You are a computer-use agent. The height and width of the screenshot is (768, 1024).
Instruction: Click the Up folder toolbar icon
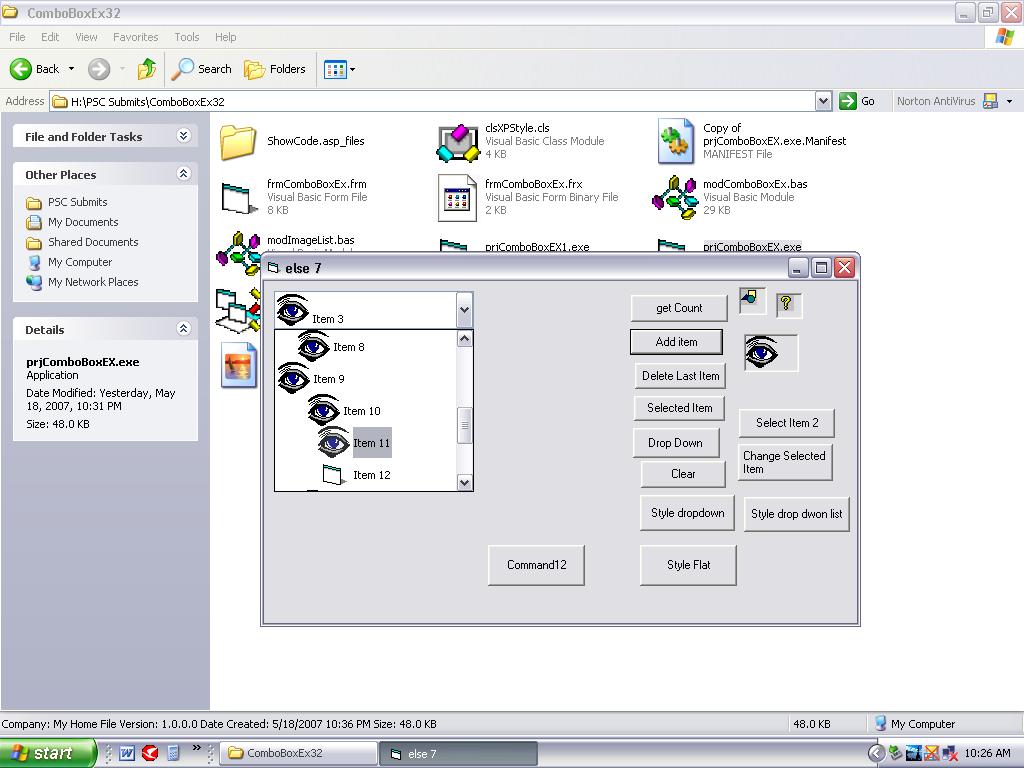(x=147, y=69)
